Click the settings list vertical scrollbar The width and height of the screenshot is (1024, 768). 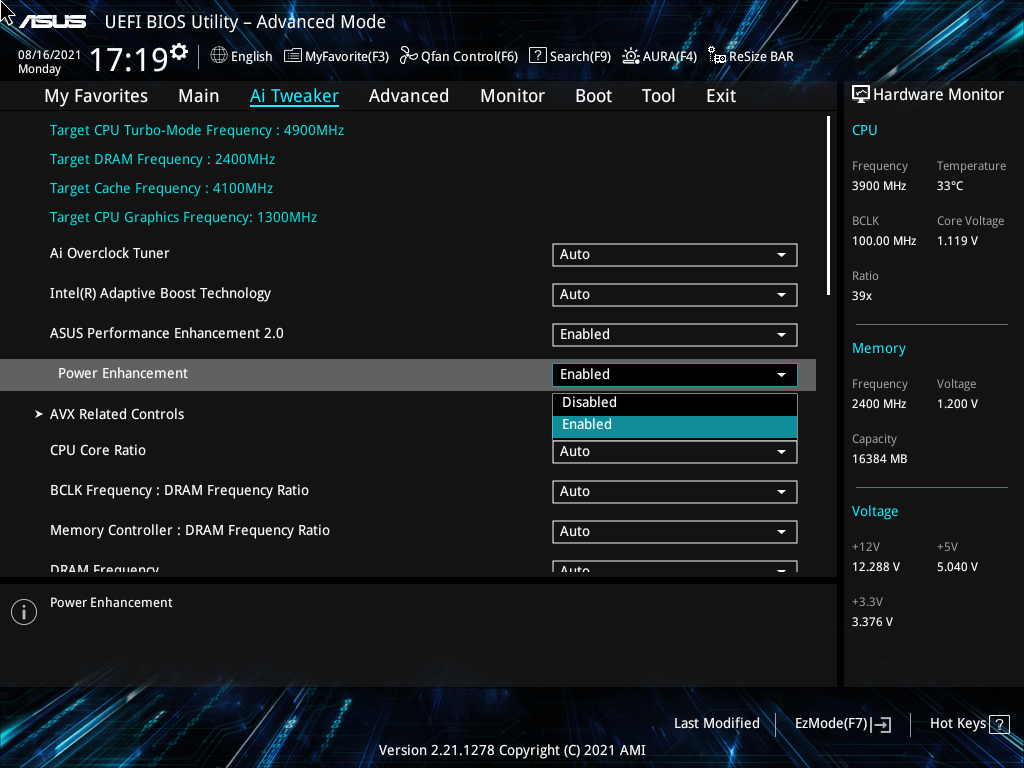click(x=828, y=206)
